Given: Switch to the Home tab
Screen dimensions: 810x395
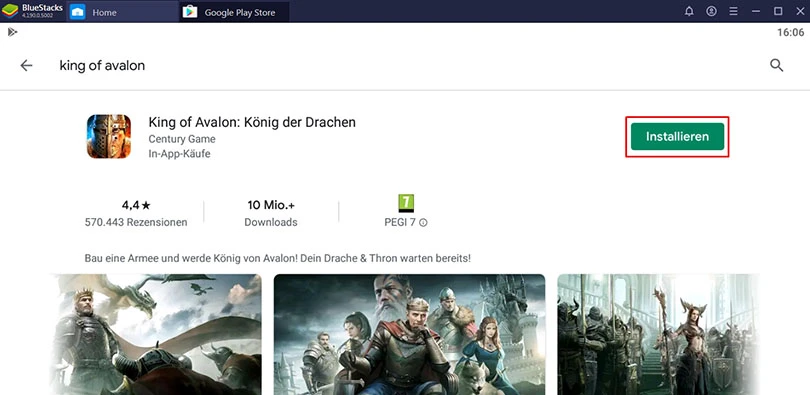Looking at the screenshot, I should 123,11.
